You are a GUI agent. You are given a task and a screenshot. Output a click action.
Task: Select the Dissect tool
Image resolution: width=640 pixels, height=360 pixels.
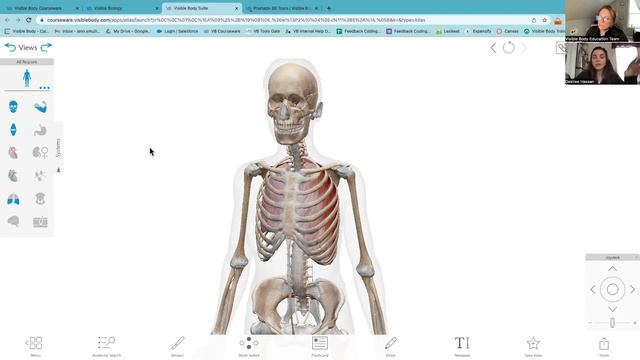(x=177, y=347)
